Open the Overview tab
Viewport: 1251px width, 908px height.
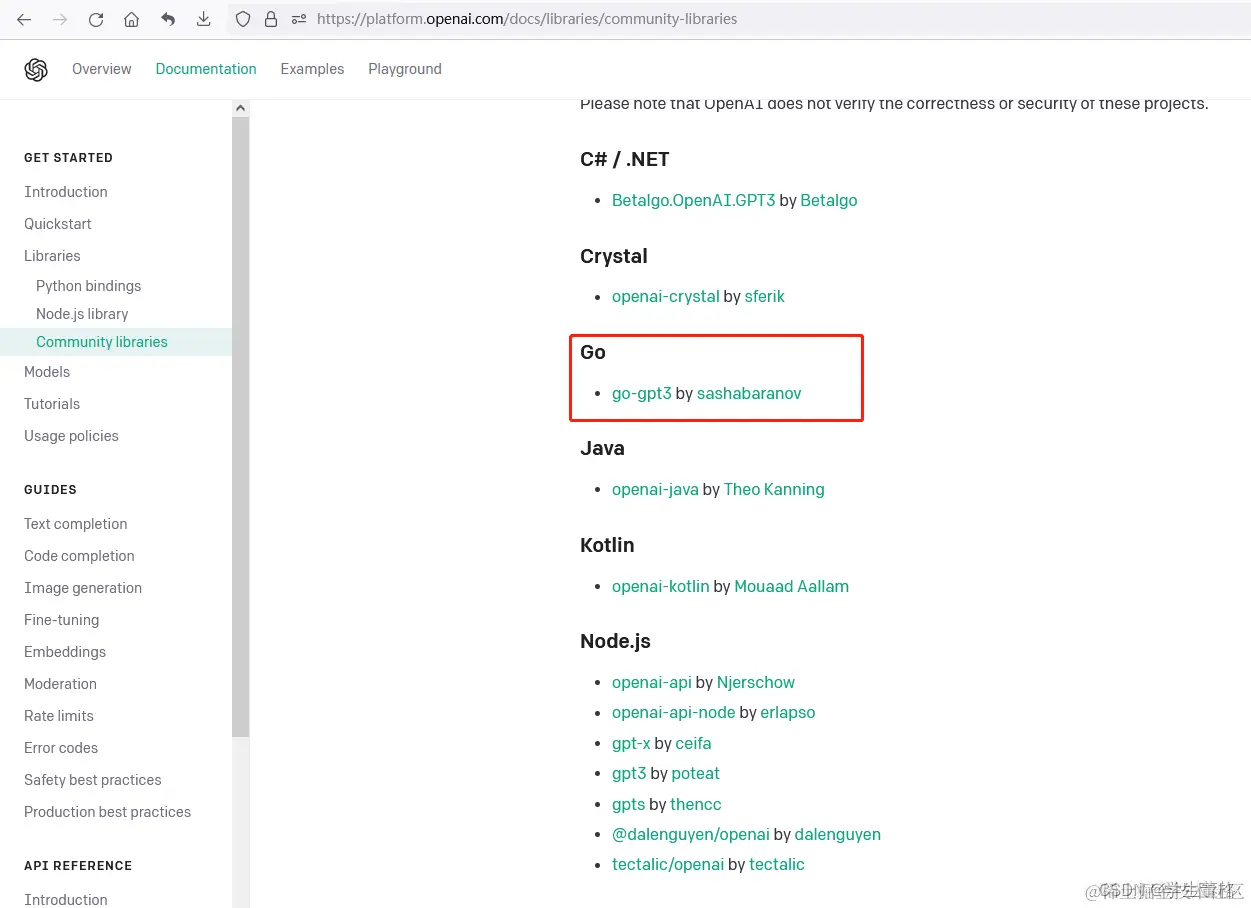tap(102, 69)
